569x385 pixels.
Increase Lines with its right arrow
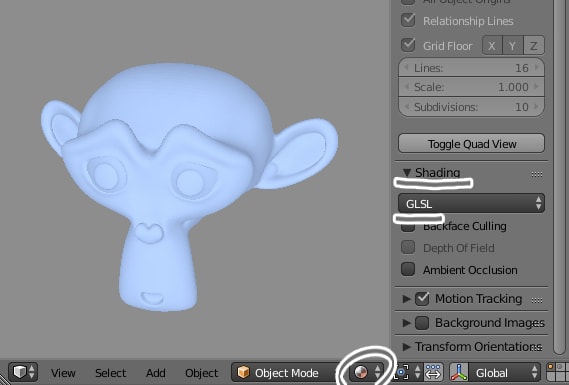click(538, 67)
